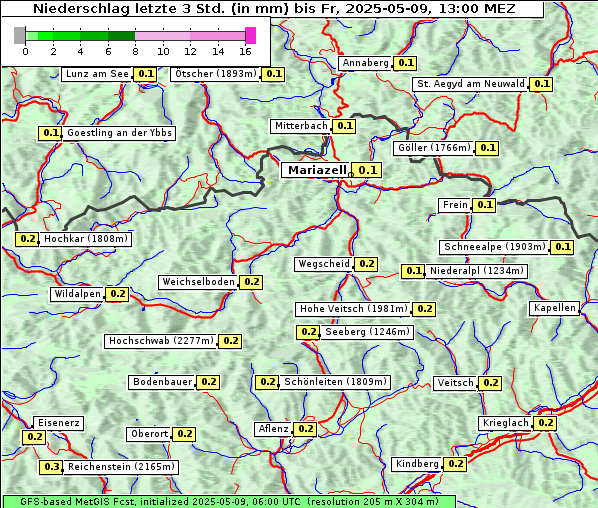The height and width of the screenshot is (508, 598).
Task: Click the Schönleiten (1809m) label
Action: (335, 382)
